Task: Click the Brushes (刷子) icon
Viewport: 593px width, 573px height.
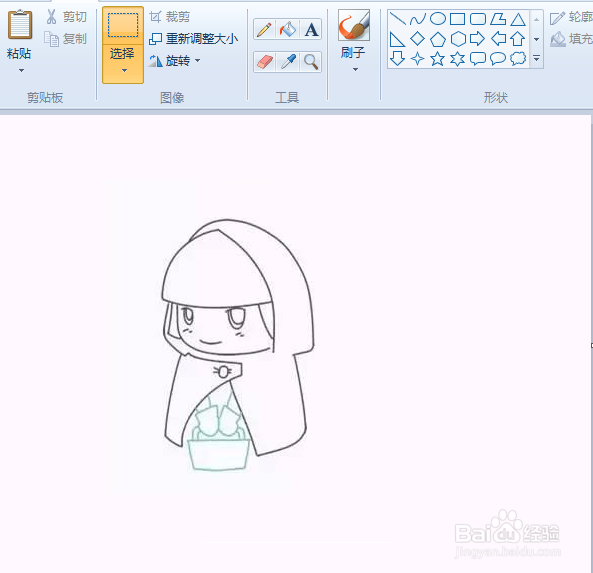Action: click(x=354, y=25)
